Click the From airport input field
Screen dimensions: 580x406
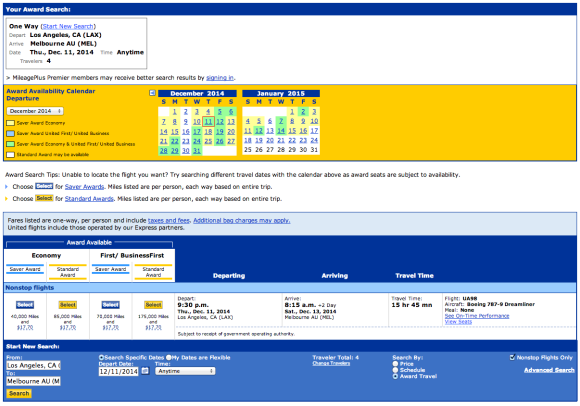(x=33, y=365)
